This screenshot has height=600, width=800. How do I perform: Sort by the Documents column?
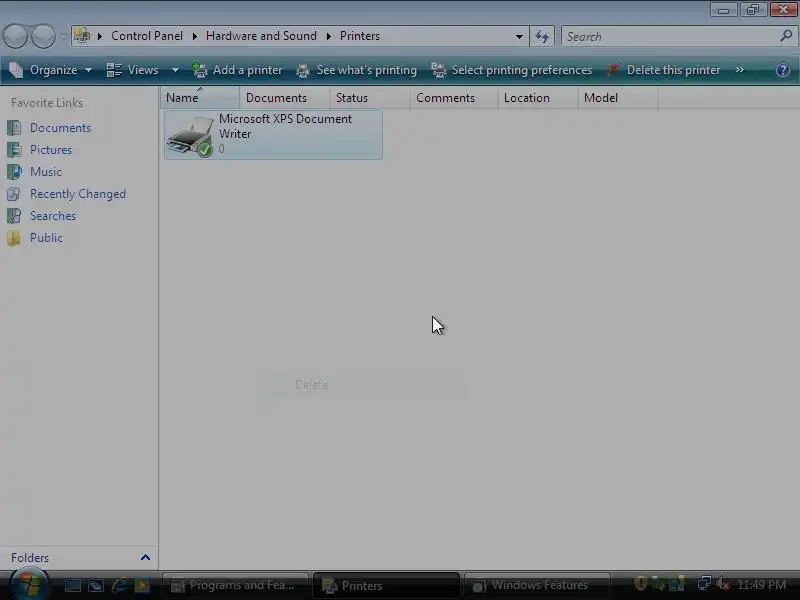tap(284, 98)
